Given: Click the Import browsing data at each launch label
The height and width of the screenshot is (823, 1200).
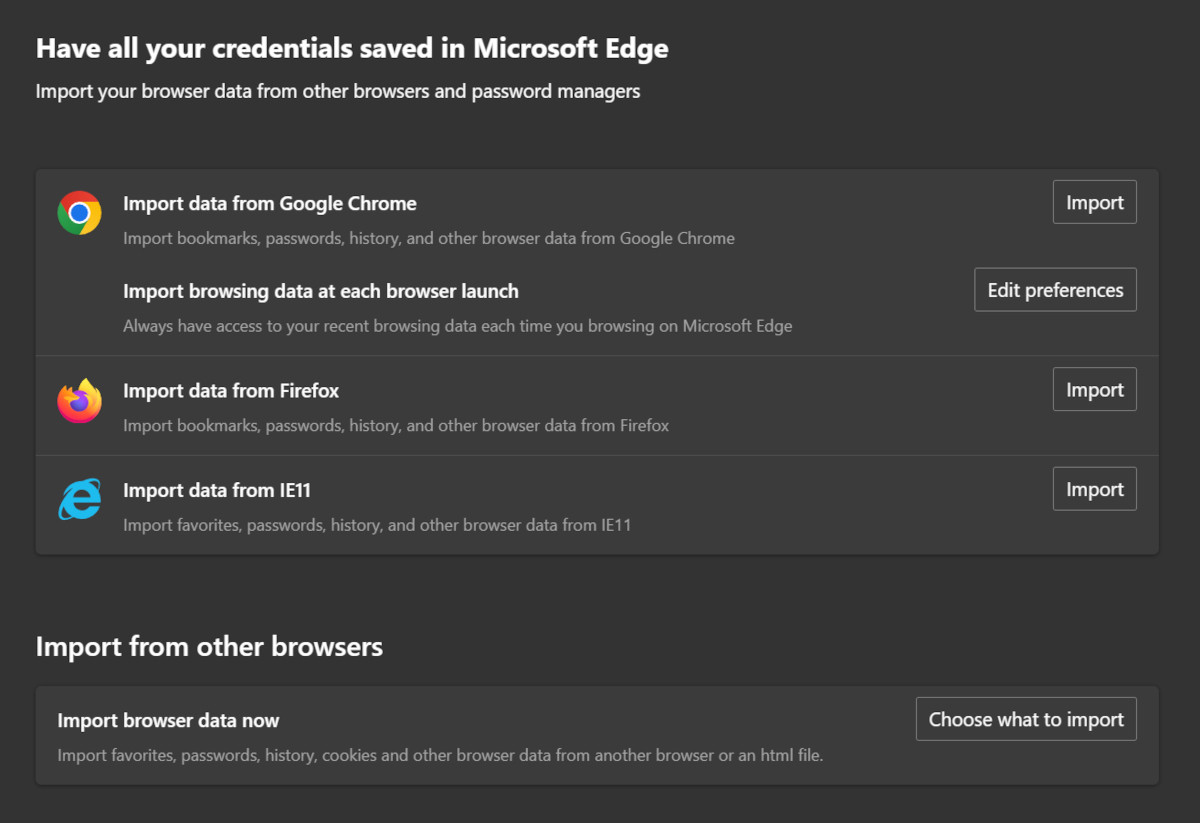Looking at the screenshot, I should pos(320,291).
